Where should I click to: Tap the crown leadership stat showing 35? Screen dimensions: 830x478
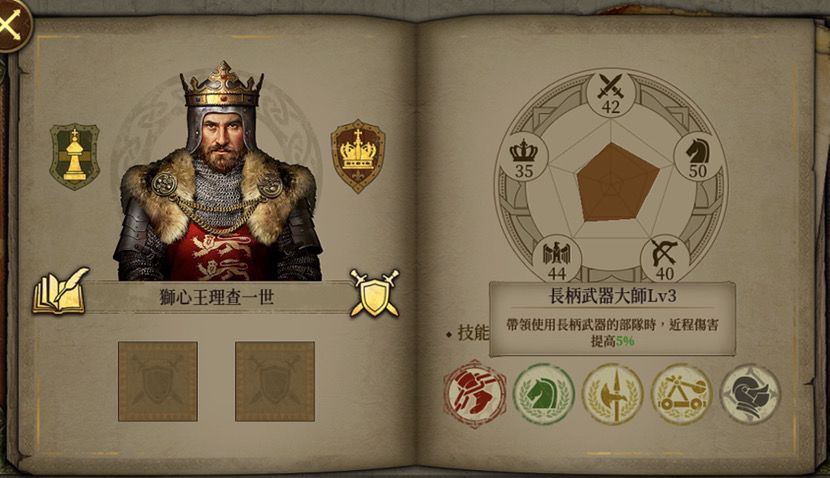click(x=524, y=158)
